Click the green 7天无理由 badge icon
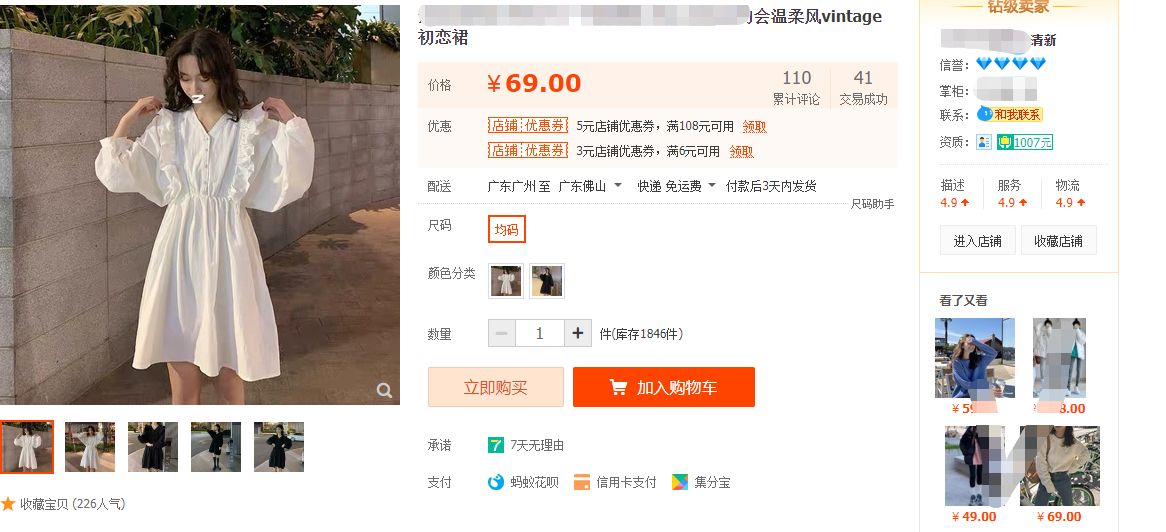The image size is (1166, 532). click(x=496, y=445)
